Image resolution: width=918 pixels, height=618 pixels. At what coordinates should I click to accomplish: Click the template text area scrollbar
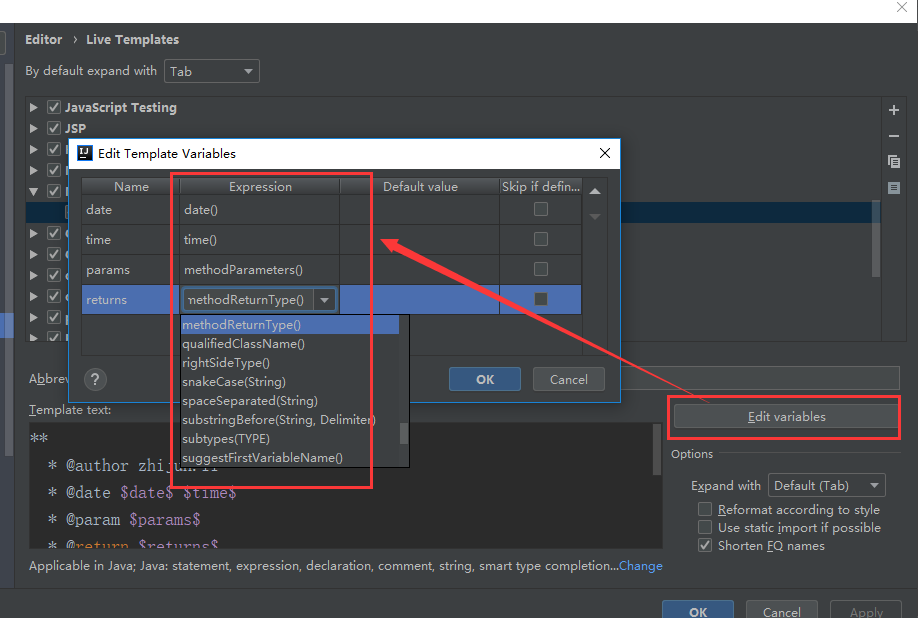point(657,449)
